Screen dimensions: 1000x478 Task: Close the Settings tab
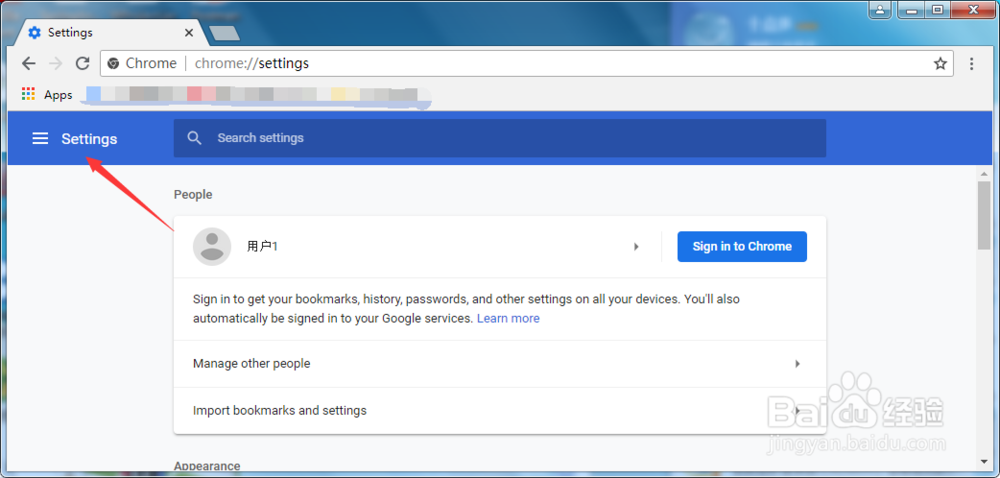click(189, 33)
